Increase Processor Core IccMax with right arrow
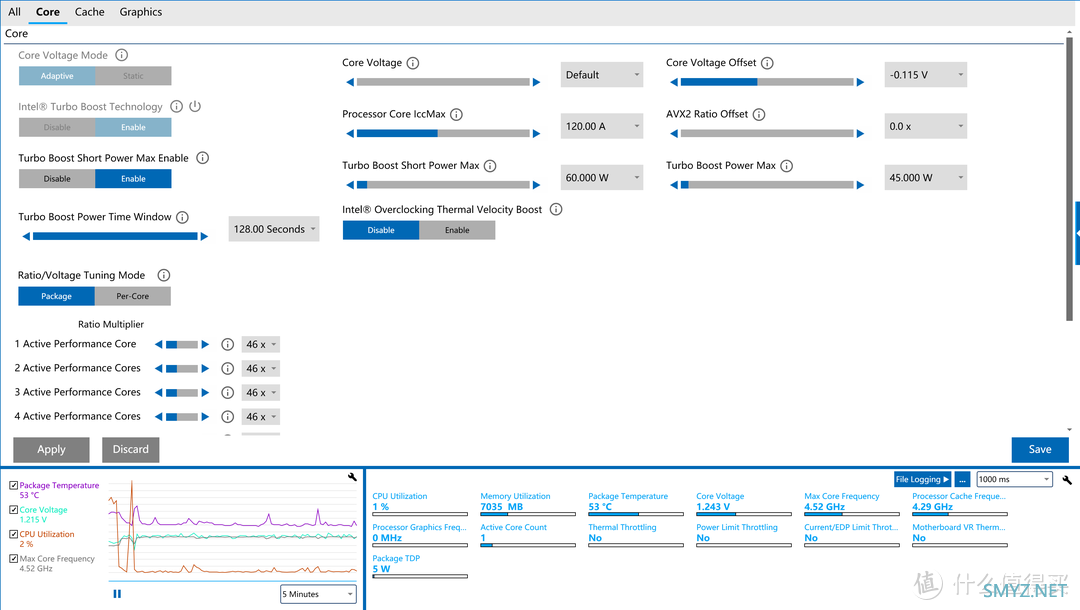The image size is (1080, 610). coord(537,134)
